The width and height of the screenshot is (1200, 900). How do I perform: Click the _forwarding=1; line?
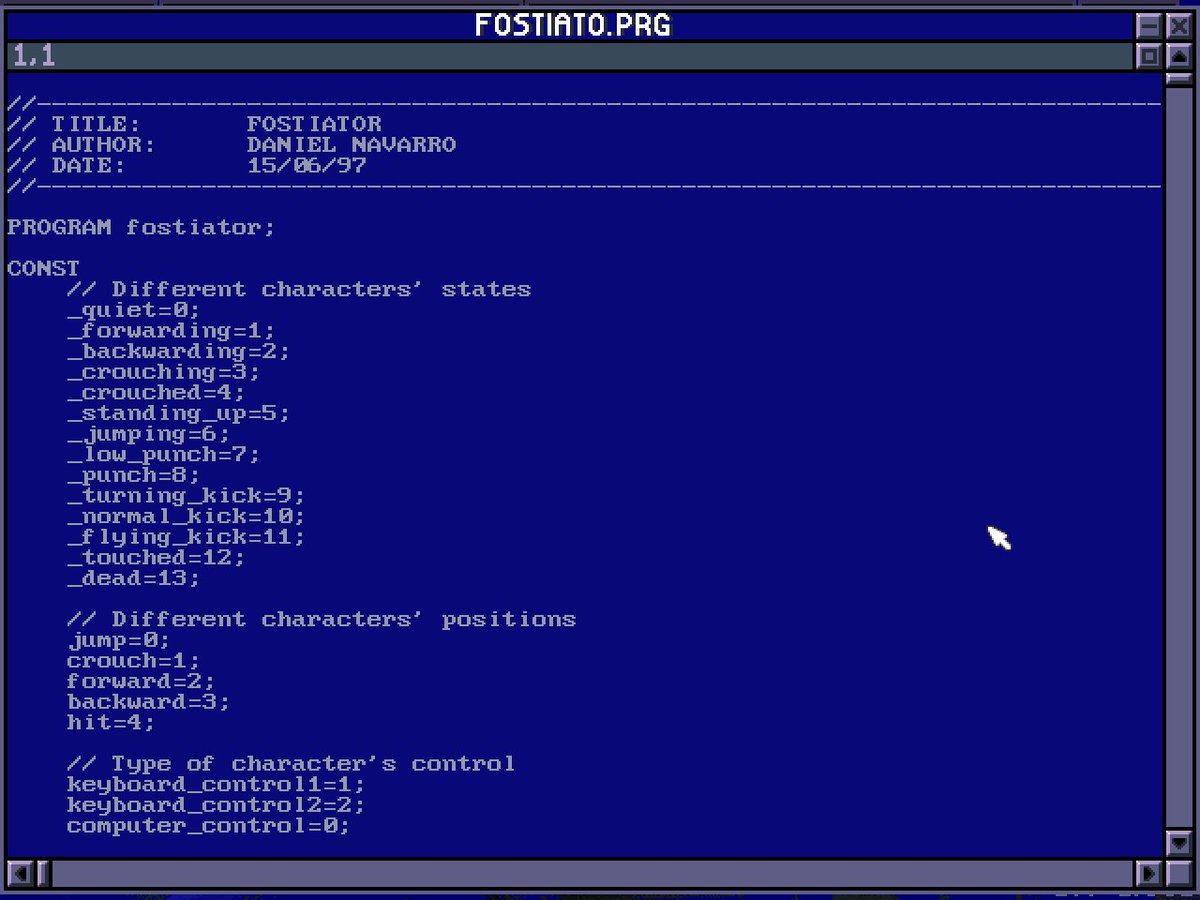point(171,331)
